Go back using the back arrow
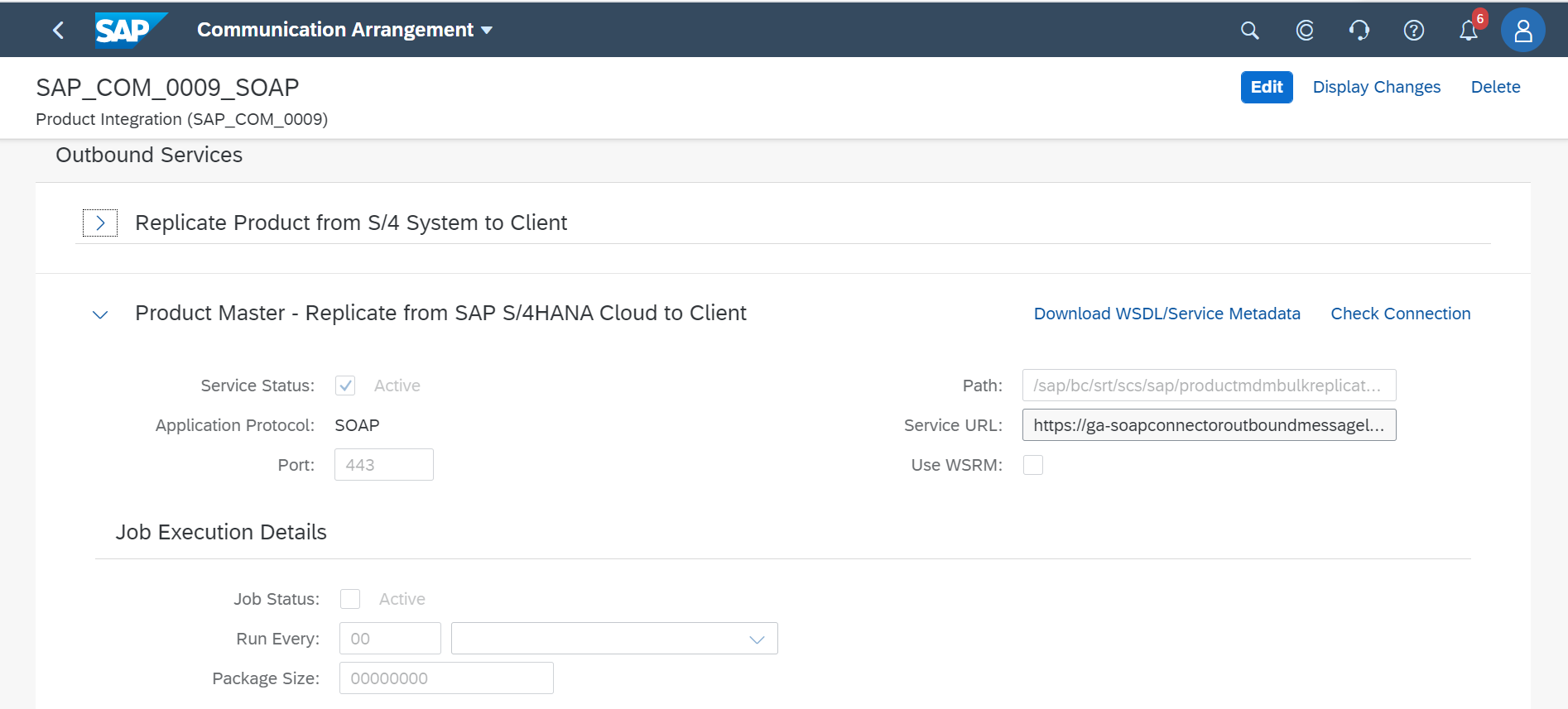1568x709 pixels. click(x=58, y=31)
